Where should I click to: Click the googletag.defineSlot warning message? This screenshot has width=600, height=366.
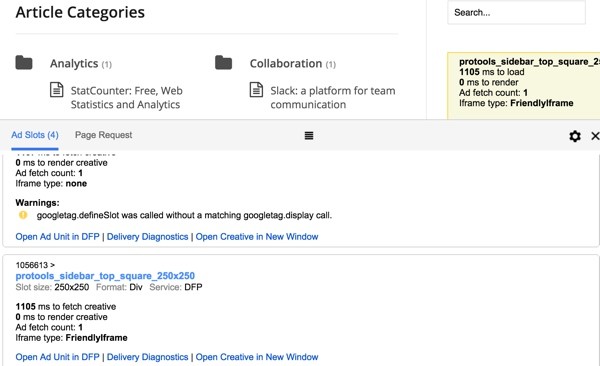pyautogui.click(x=184, y=215)
